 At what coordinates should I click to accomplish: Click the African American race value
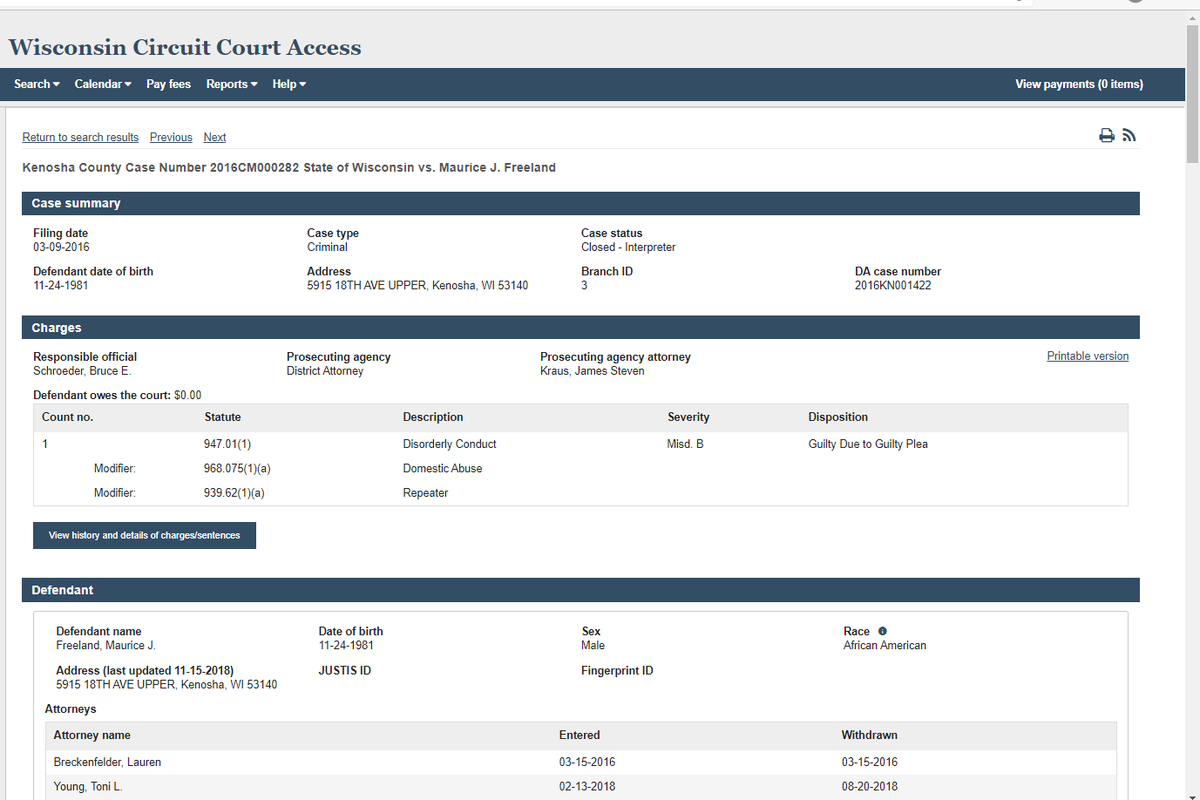[x=885, y=645]
